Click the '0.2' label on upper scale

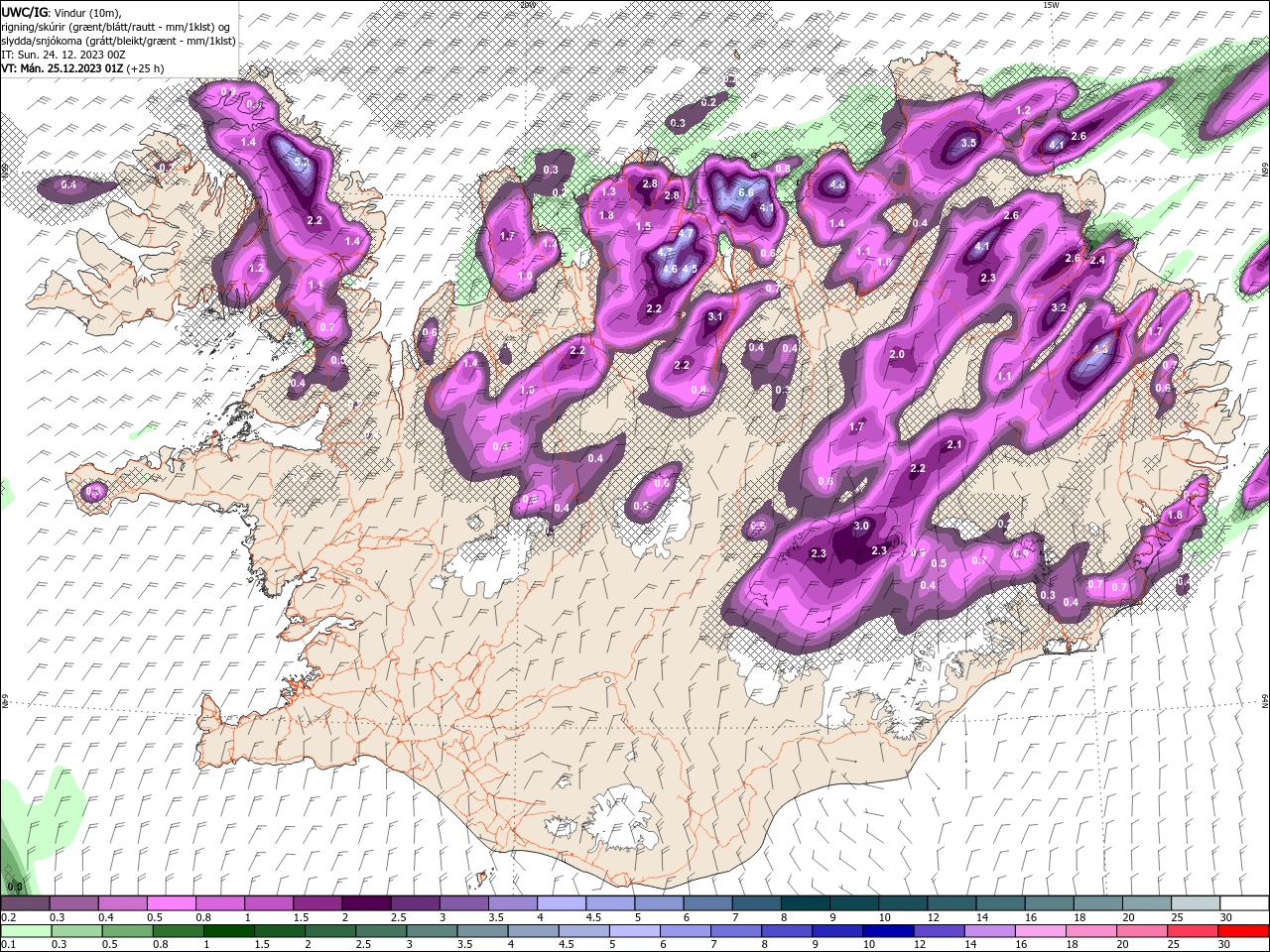[x=8, y=917]
